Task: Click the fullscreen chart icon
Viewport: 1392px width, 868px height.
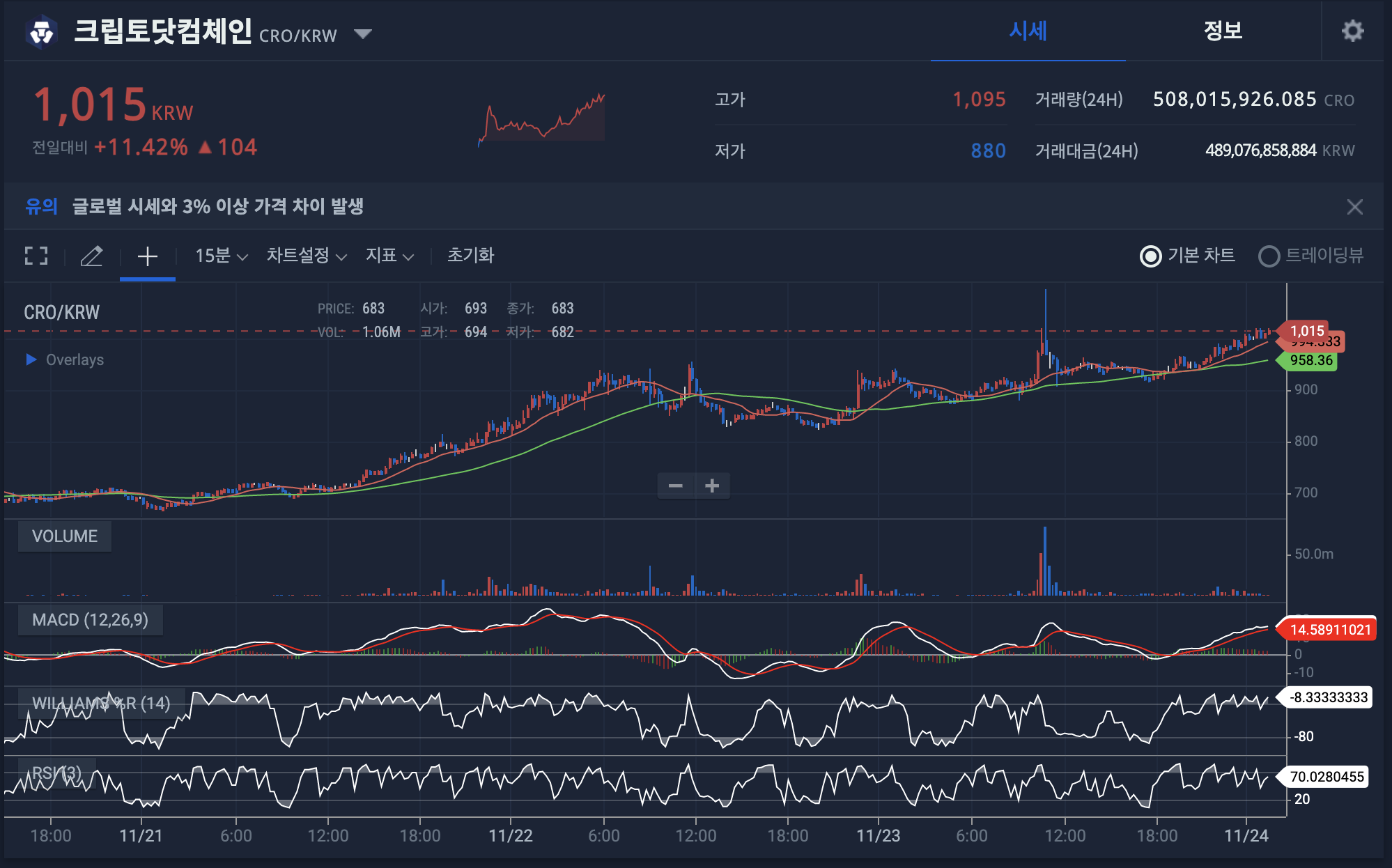Action: tap(36, 256)
